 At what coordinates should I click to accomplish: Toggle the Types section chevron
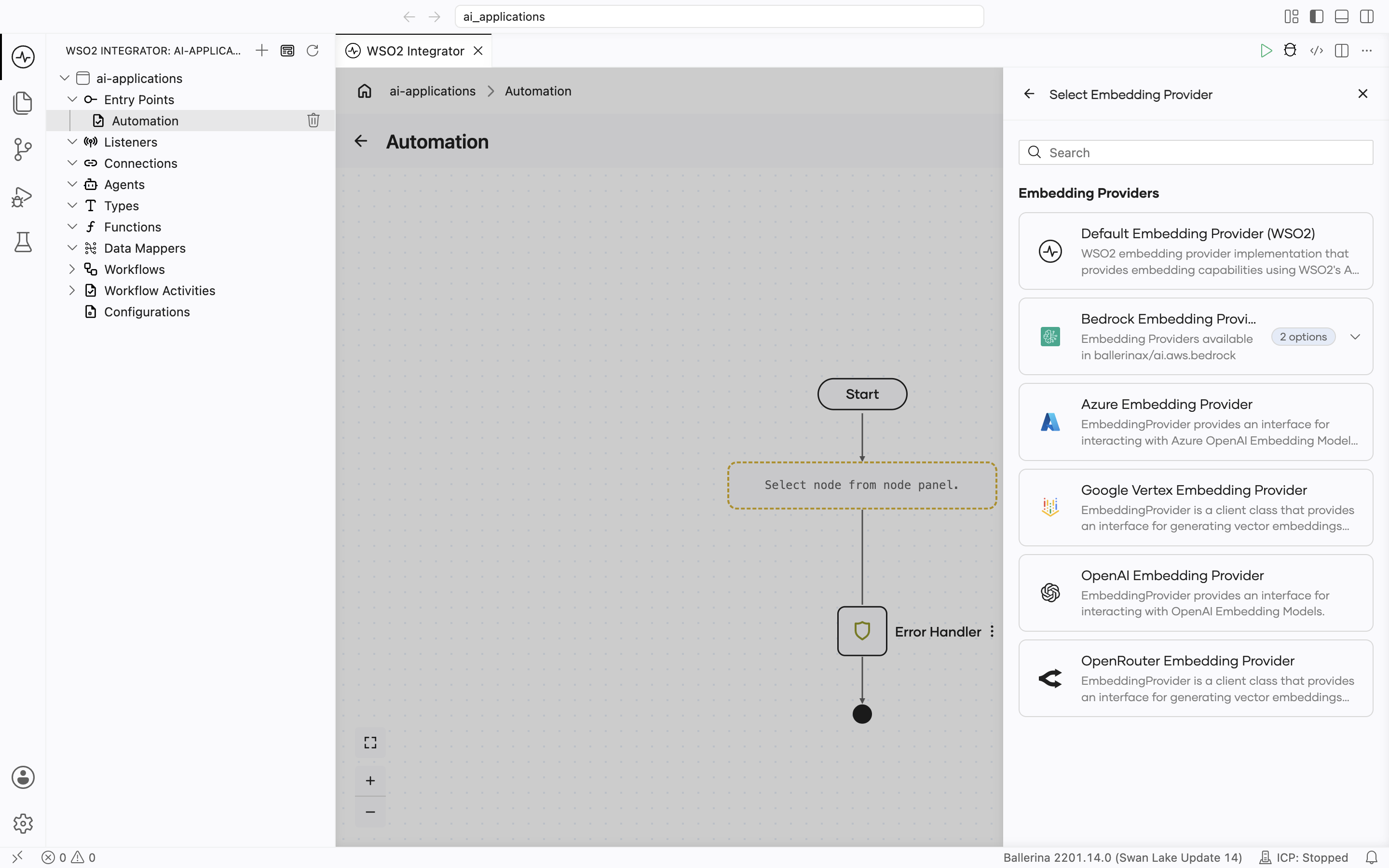(72, 205)
